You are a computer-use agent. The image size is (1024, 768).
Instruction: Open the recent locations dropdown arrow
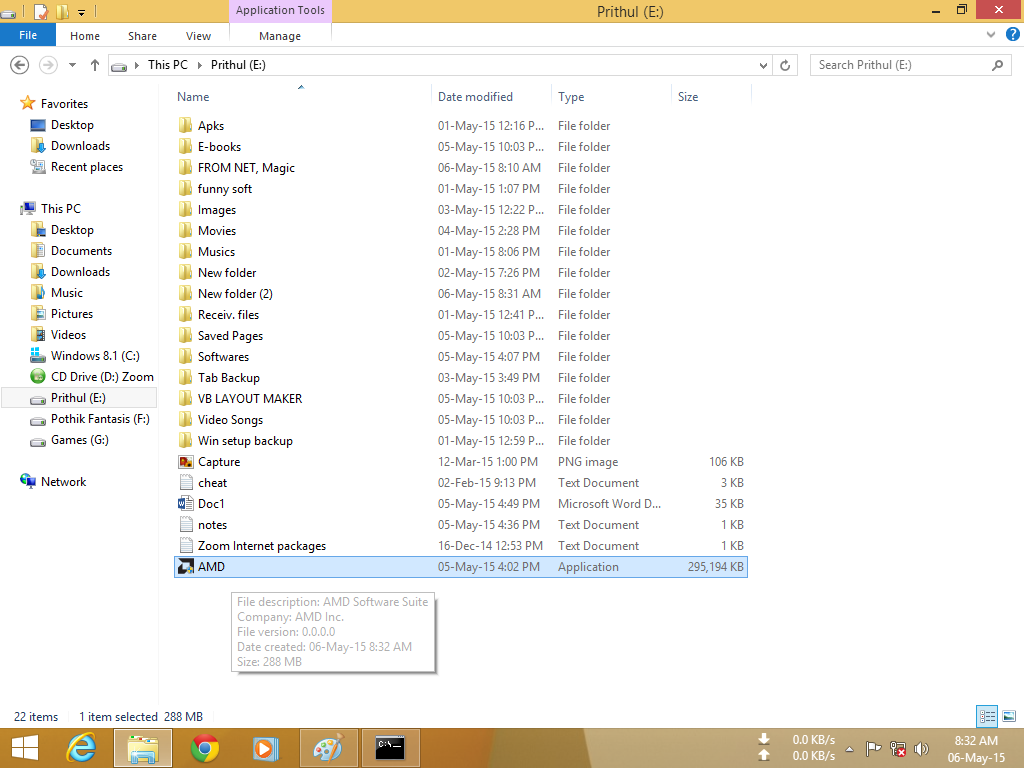72,65
